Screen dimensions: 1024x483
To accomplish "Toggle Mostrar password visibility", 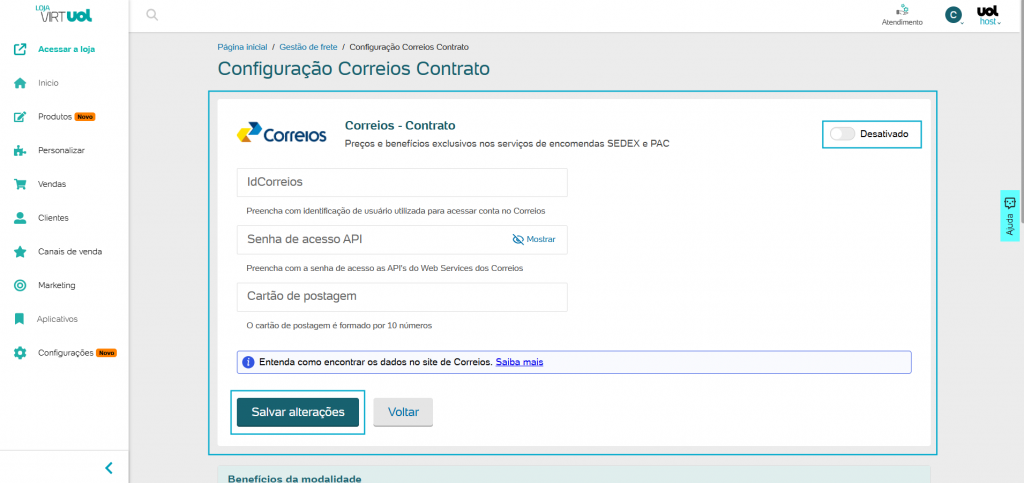I will [533, 240].
